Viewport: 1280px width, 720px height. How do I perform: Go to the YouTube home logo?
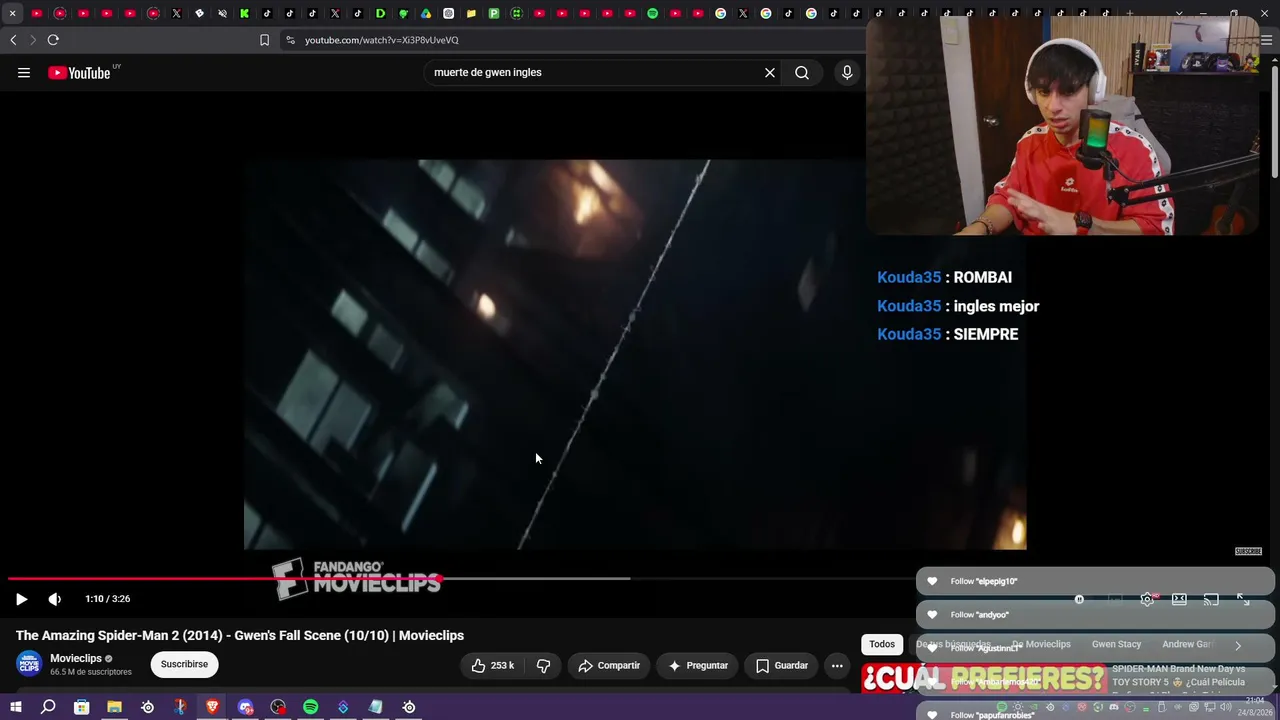79,73
